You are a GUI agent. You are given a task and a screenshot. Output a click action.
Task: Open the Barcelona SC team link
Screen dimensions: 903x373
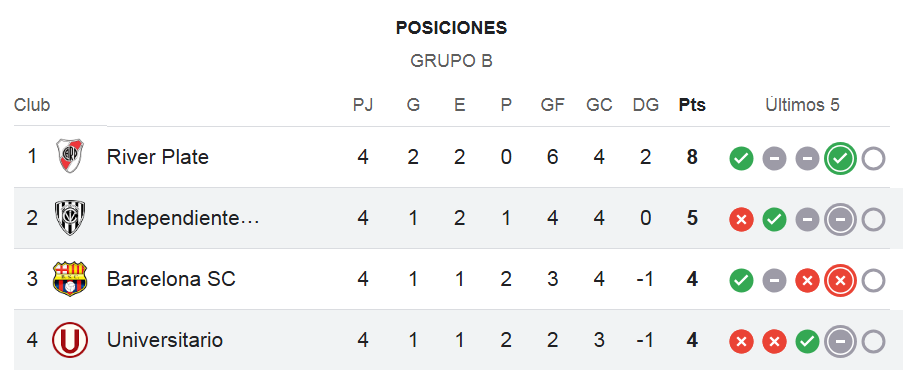click(x=171, y=279)
